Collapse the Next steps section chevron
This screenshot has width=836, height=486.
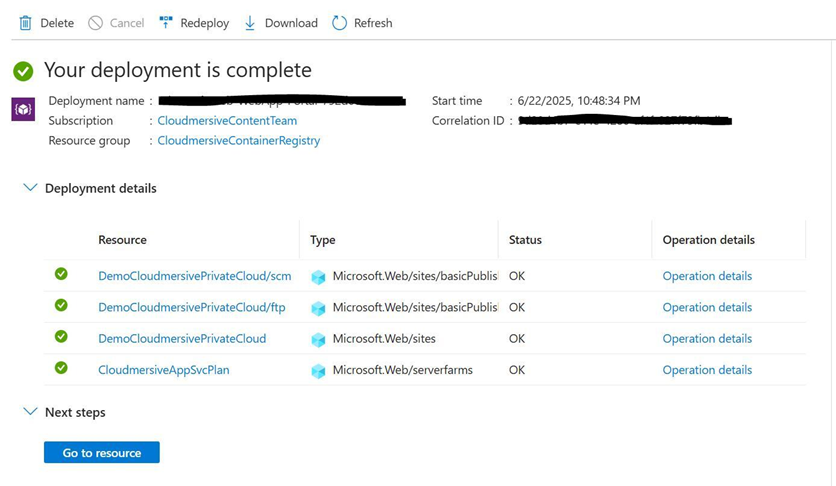(x=30, y=411)
